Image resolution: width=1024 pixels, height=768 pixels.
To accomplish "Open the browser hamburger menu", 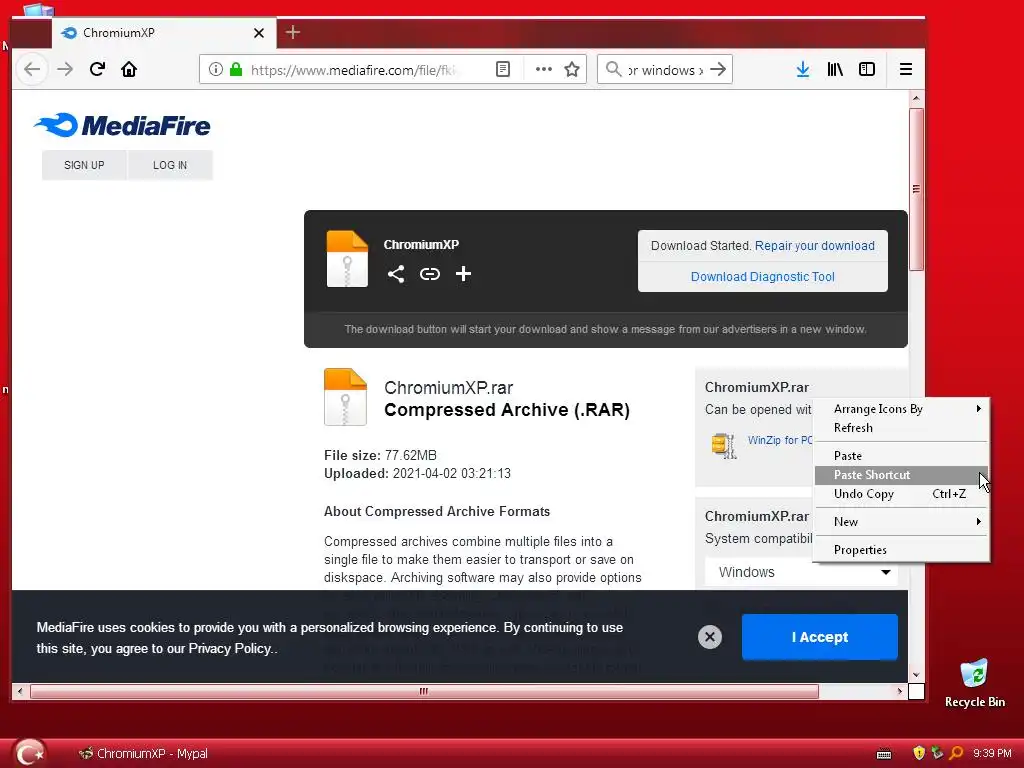I will click(x=905, y=69).
